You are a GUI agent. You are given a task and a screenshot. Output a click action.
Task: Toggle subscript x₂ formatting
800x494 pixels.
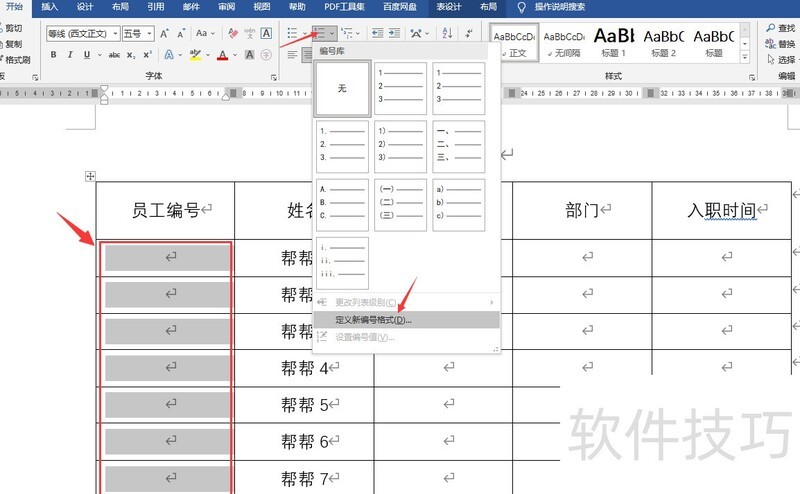(x=131, y=55)
